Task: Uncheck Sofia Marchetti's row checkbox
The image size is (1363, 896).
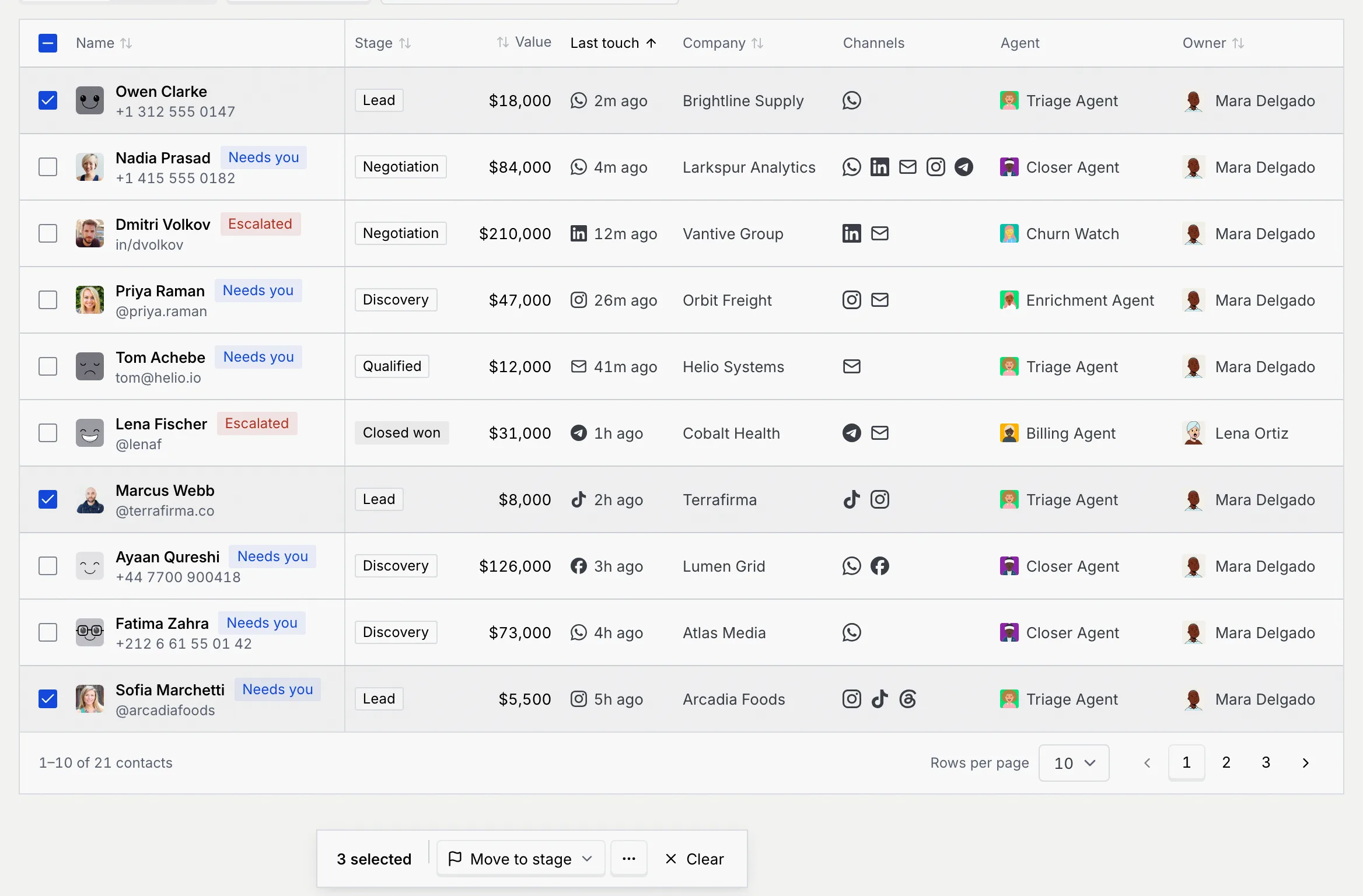Action: point(48,699)
